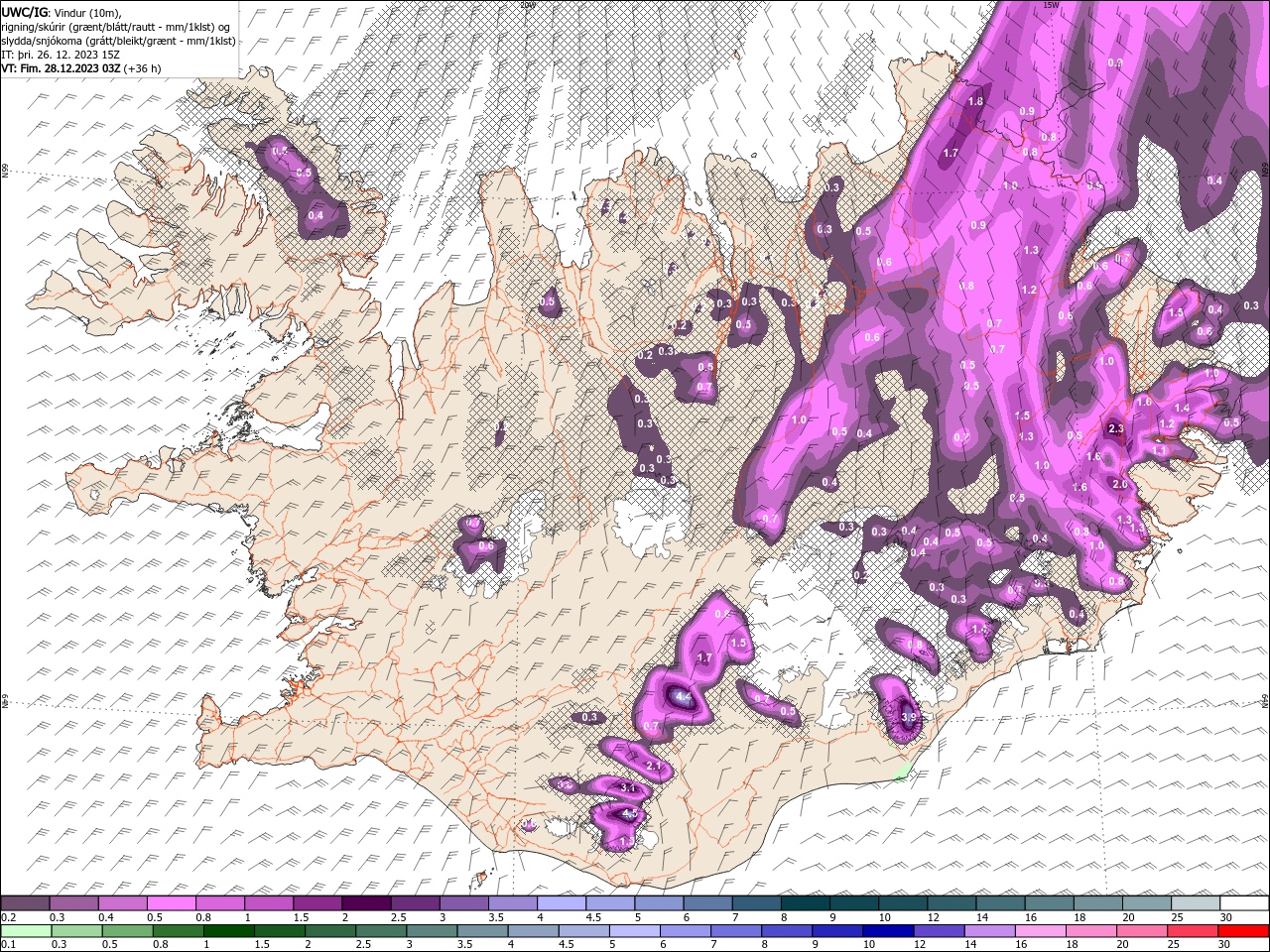
Task: Pick lower legend deep blue swatch starting at 10
Action: click(x=887, y=931)
